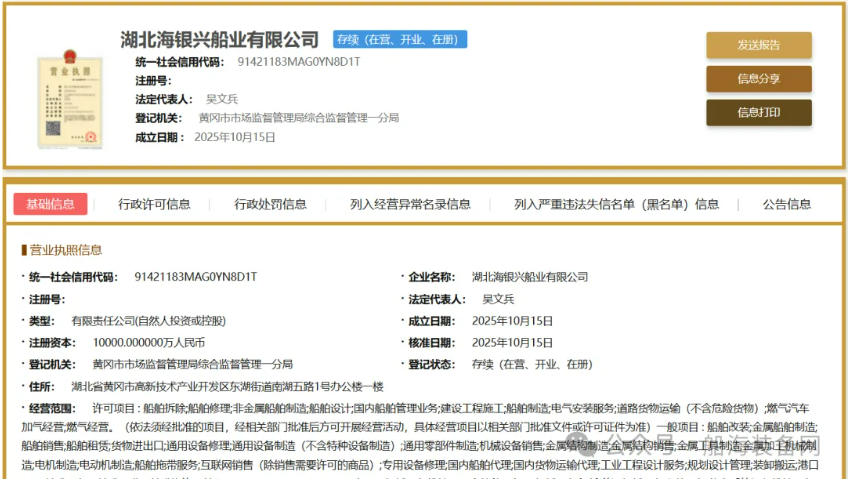849x480 pixels.
Task: Click the 核准日期 value in details
Action: pyautogui.click(x=512, y=343)
